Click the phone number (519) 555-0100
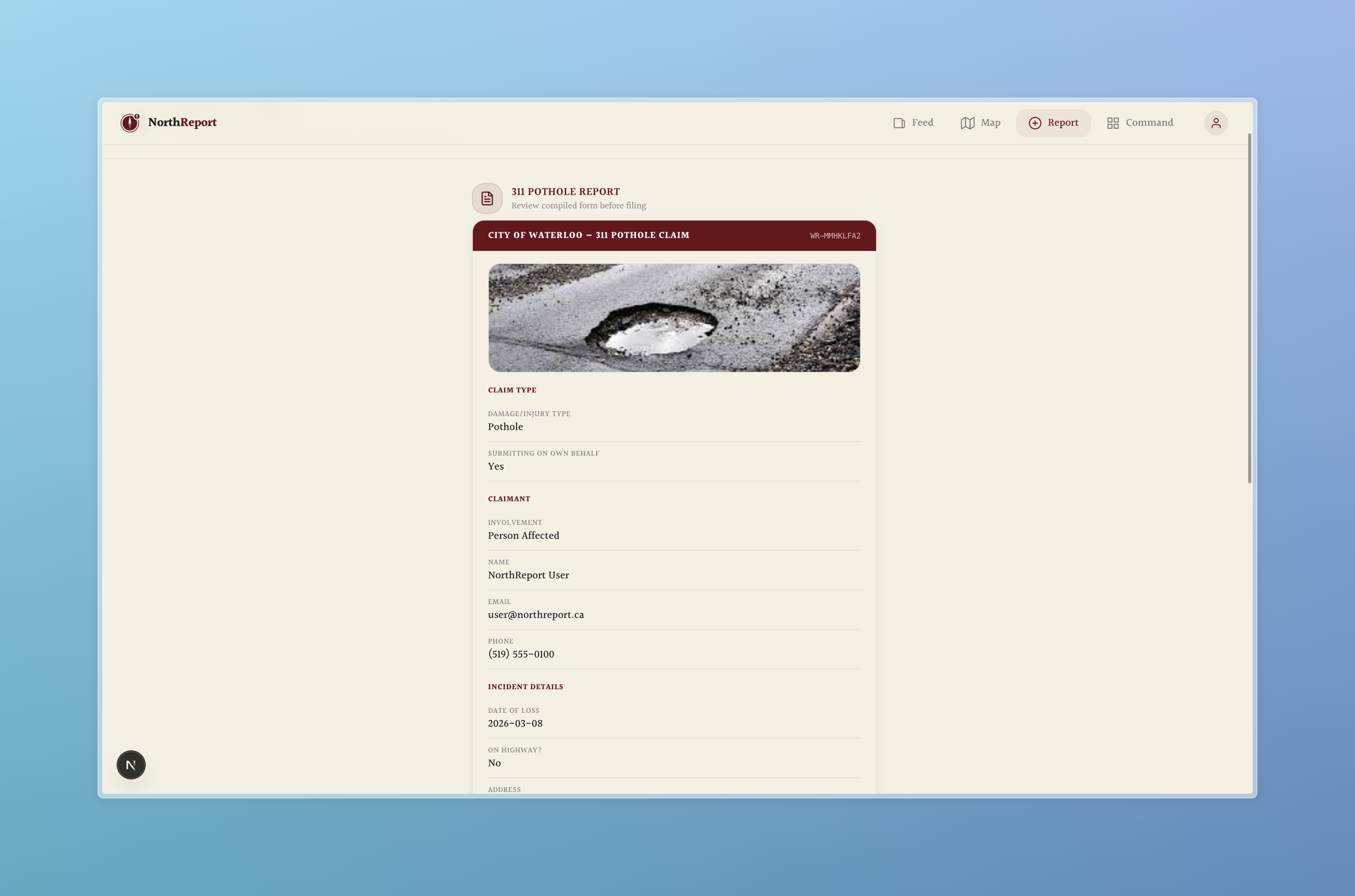The image size is (1355, 896). click(x=521, y=654)
